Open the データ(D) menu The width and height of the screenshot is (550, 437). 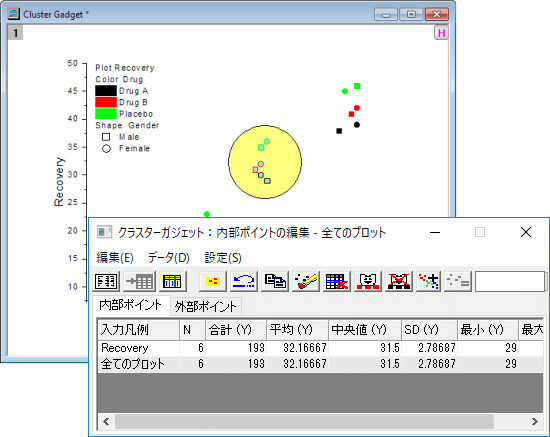point(169,258)
